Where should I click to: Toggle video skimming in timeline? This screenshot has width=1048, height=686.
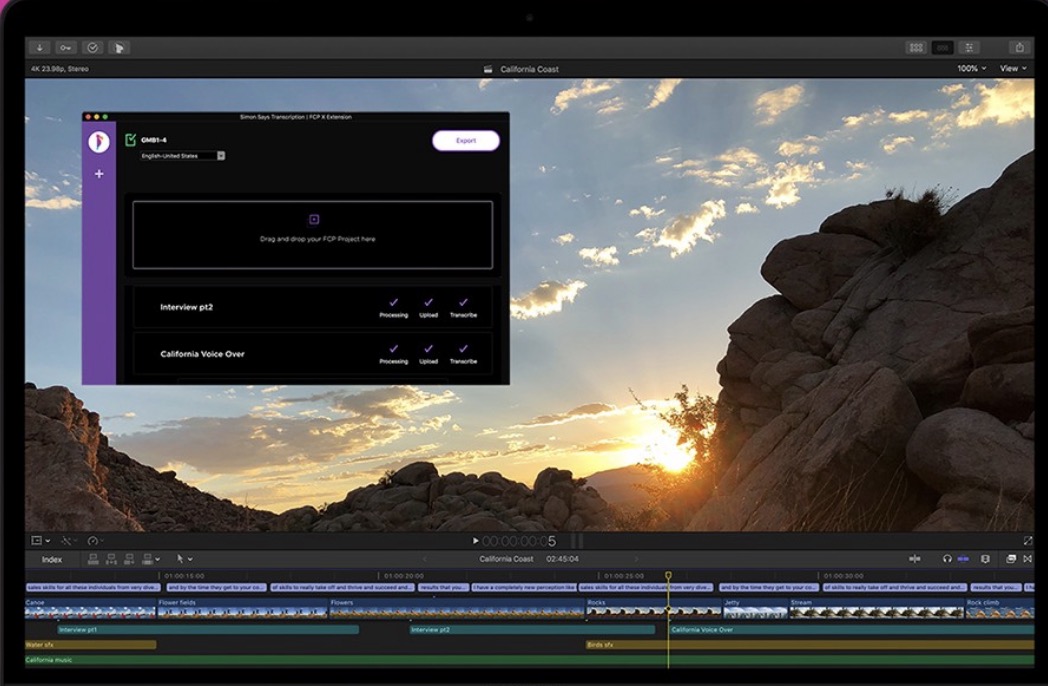(914, 559)
